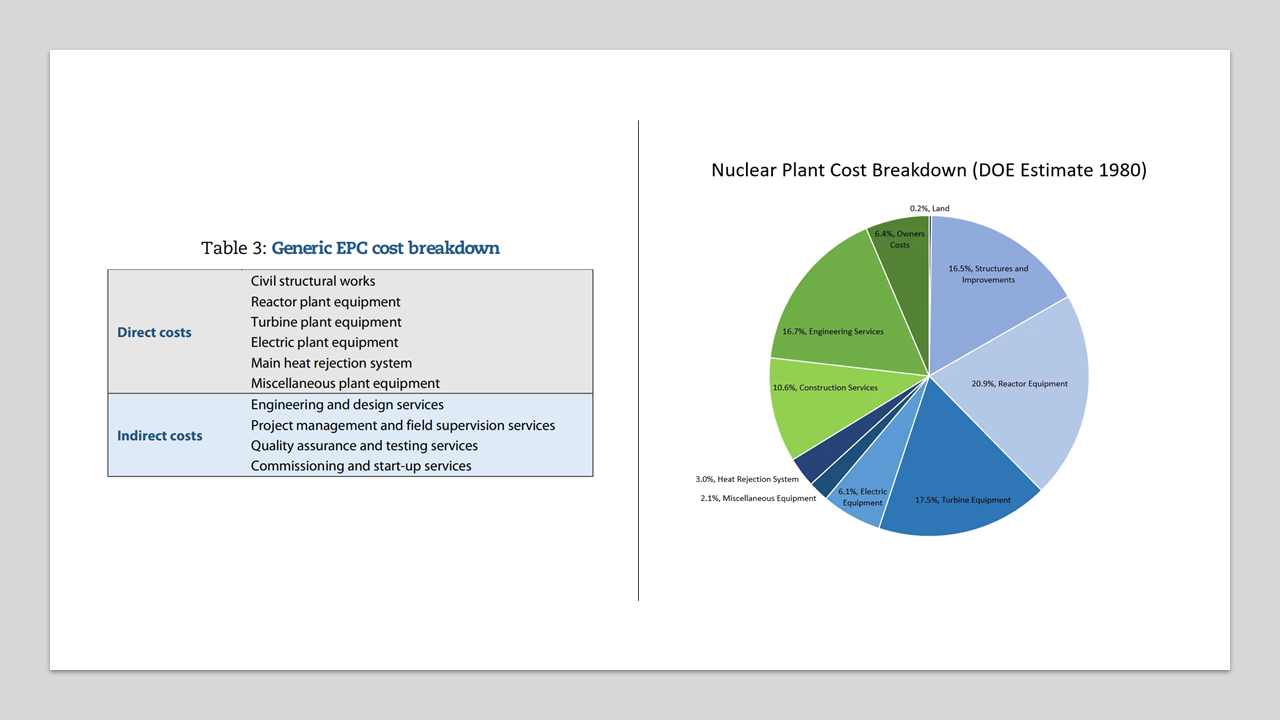The image size is (1280, 720).
Task: Click the 'Direct costs' row header
Action: click(x=154, y=332)
